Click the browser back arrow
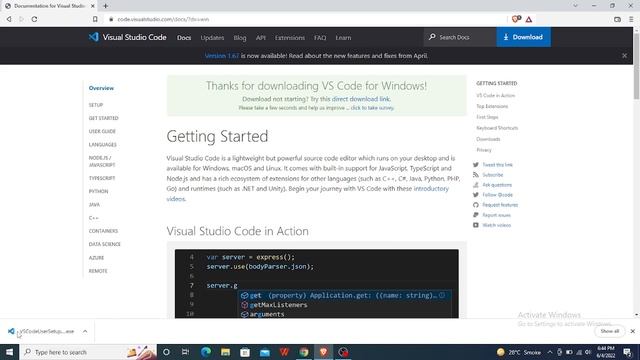The width and height of the screenshot is (640, 360). coord(9,19)
